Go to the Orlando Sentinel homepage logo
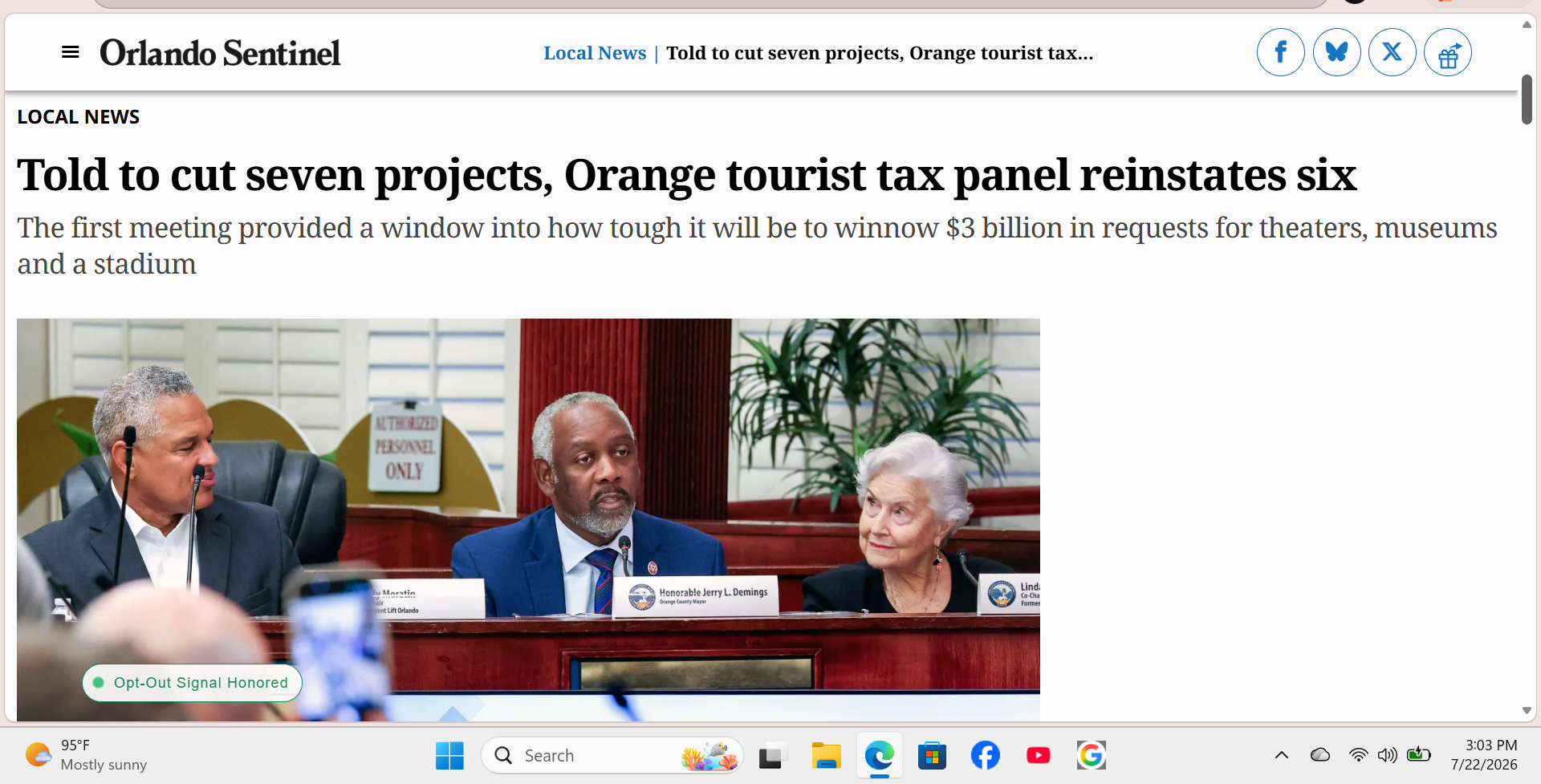 (220, 53)
